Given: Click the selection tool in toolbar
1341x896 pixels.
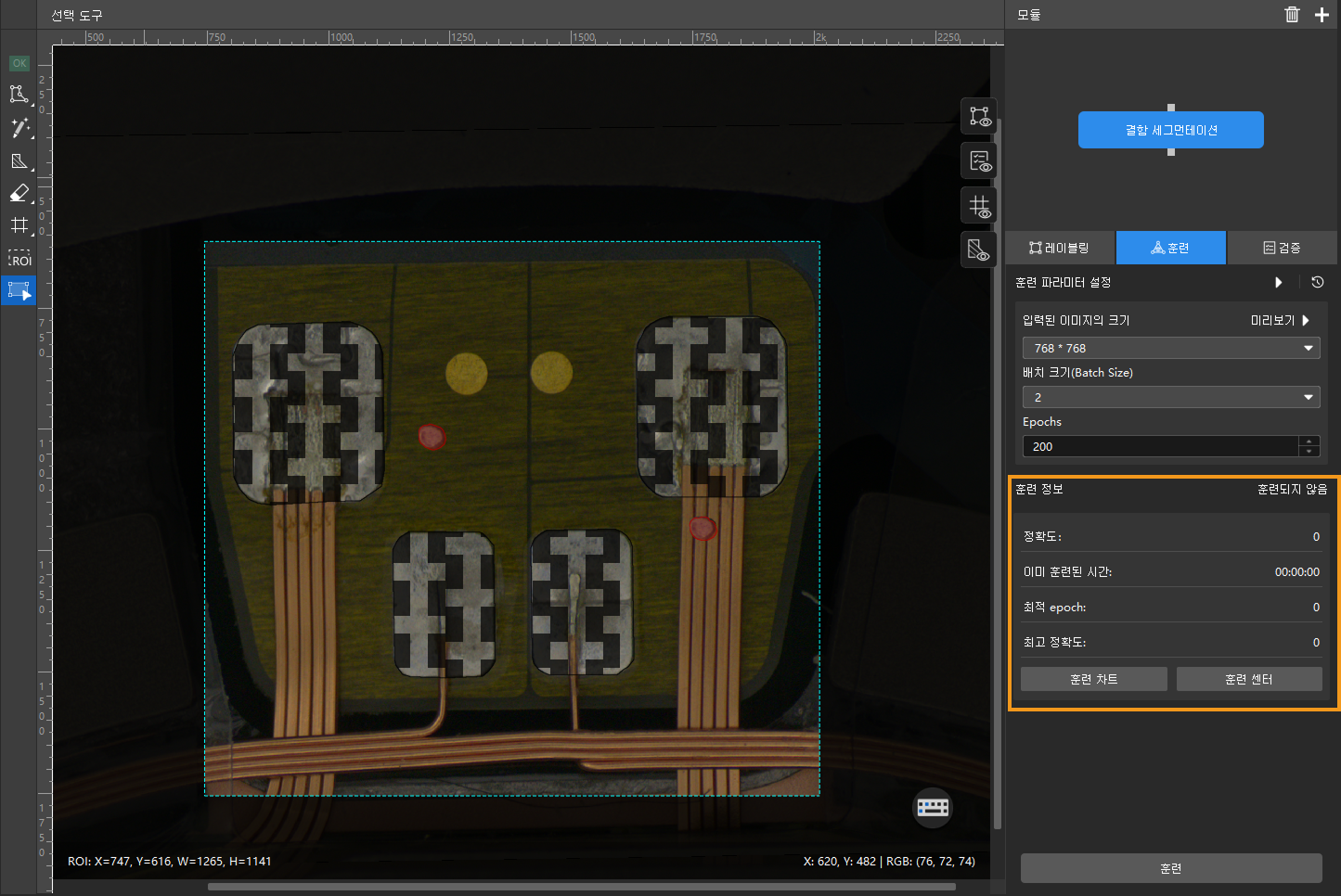Looking at the screenshot, I should 19,291.
